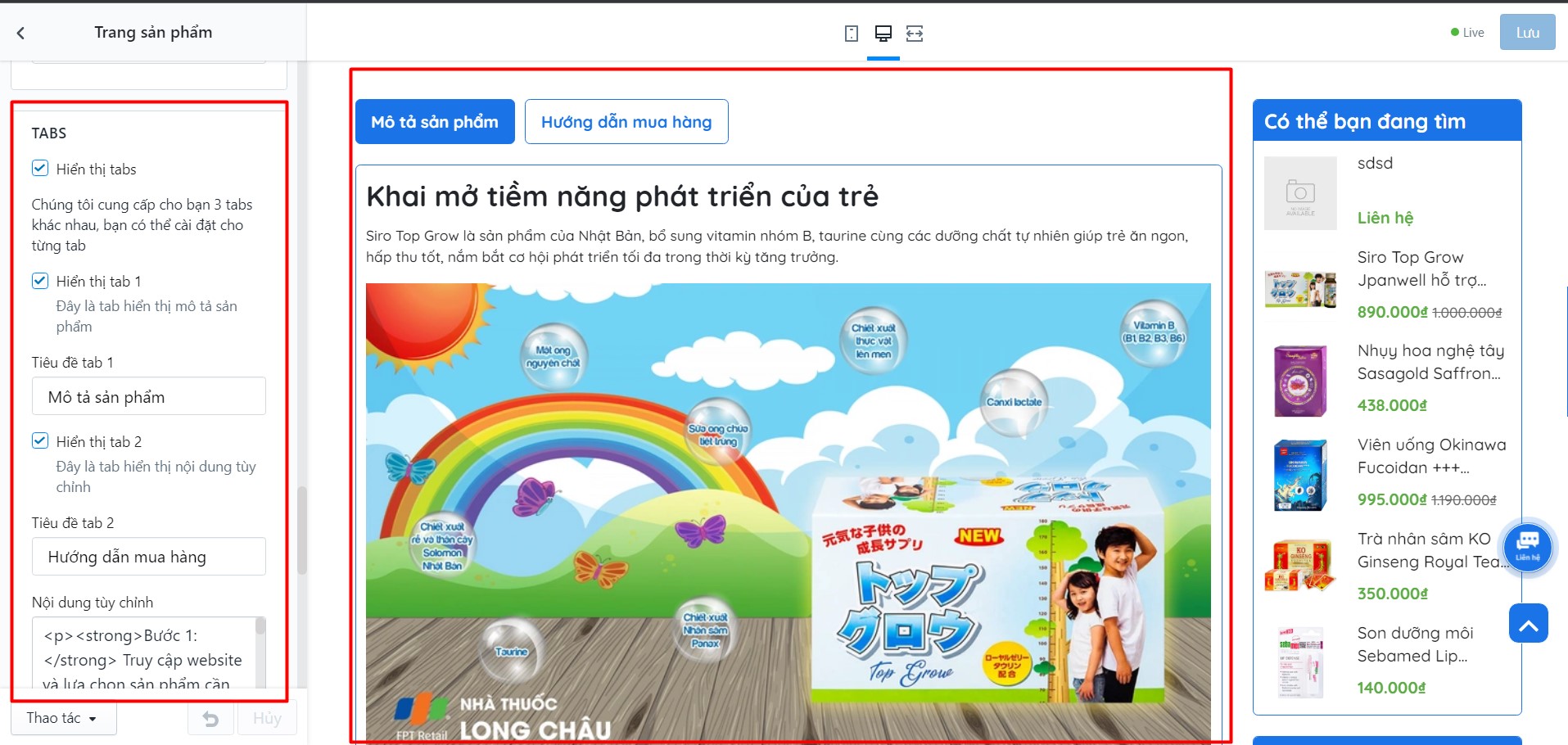Viewport: 1568px width, 745px height.
Task: Click the heading Khai mở tiềm năng
Action: (x=622, y=196)
